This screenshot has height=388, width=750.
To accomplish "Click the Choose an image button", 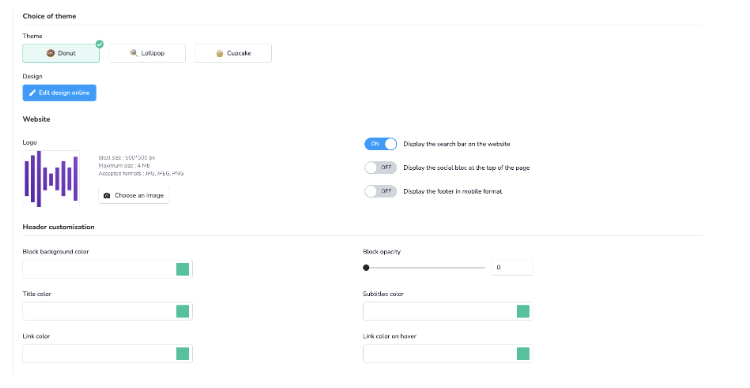I will [x=134, y=195].
